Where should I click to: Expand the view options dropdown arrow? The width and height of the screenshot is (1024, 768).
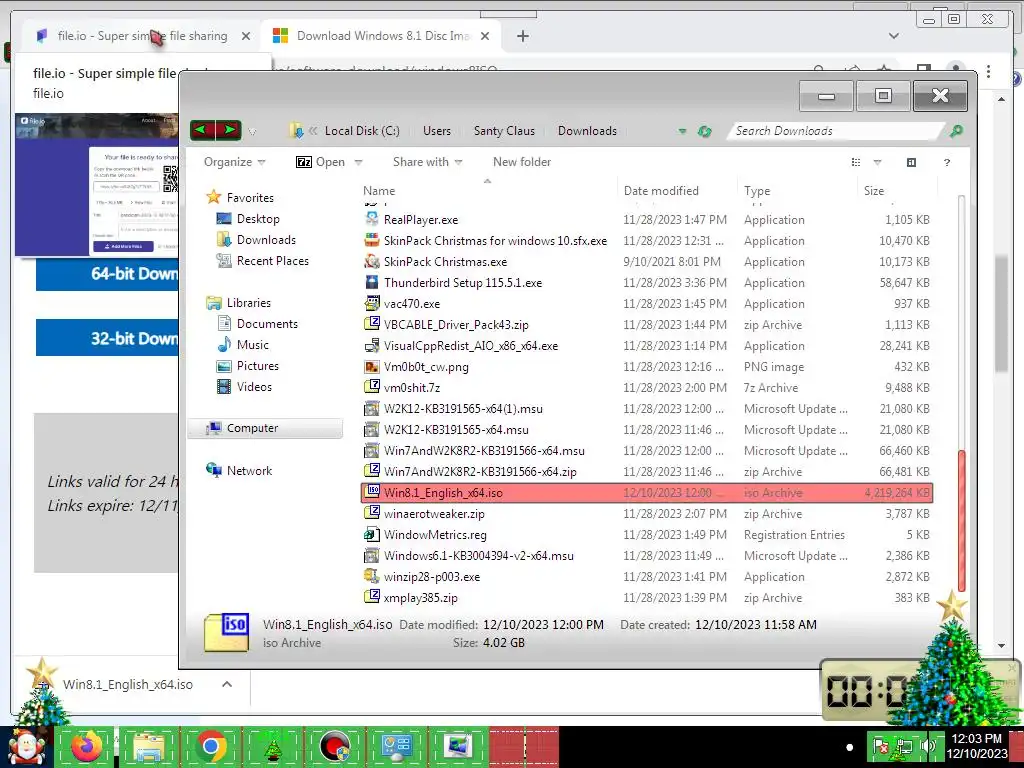[877, 163]
